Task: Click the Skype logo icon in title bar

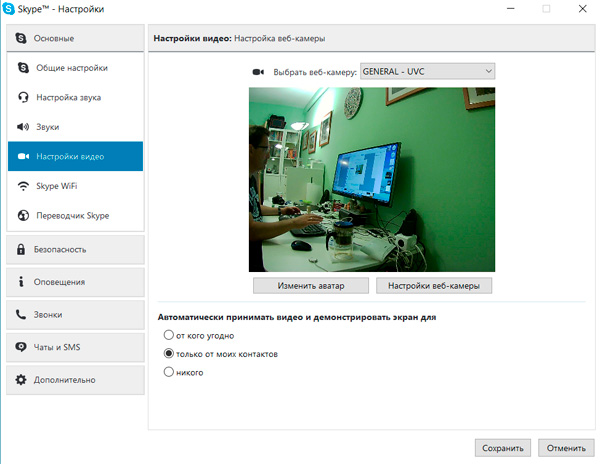Action: (x=9, y=9)
